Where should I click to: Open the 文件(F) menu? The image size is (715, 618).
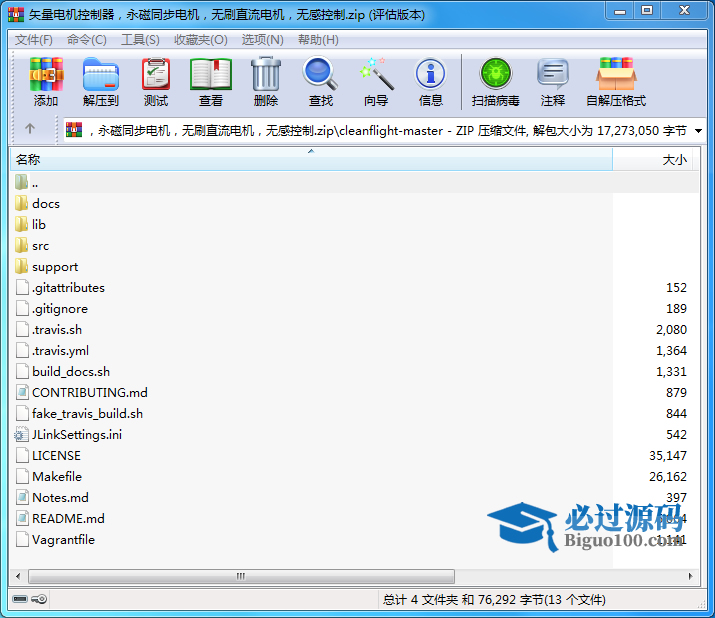point(34,40)
